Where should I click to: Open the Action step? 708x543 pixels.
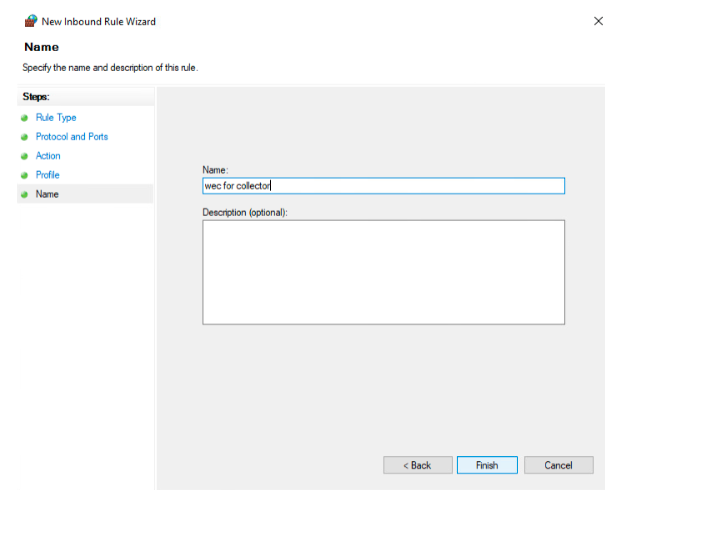48,156
